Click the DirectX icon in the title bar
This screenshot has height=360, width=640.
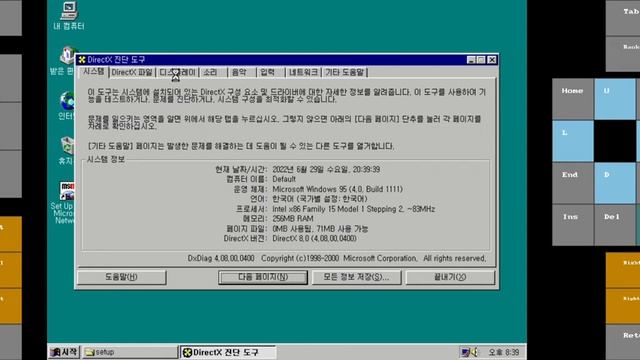(82, 60)
